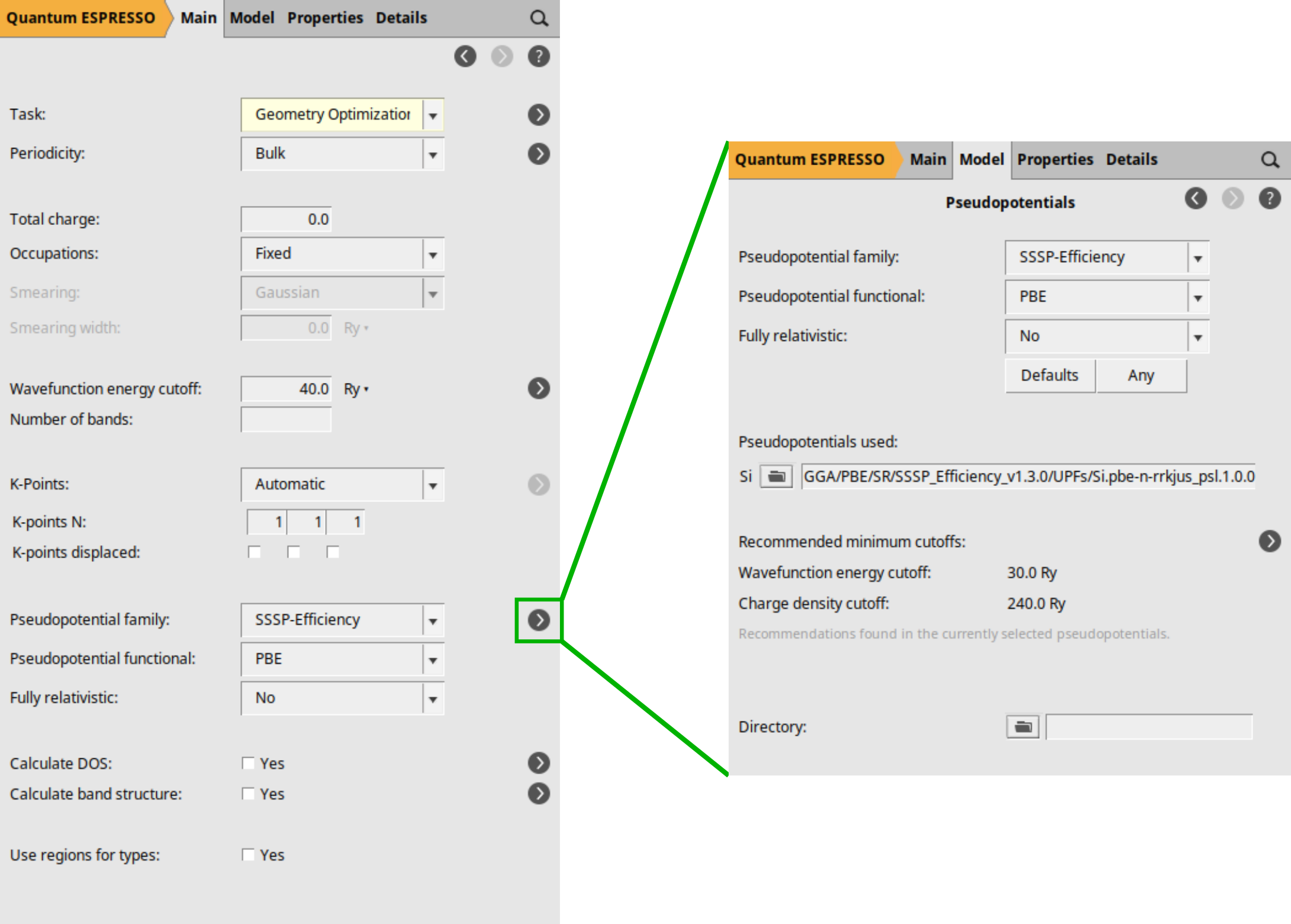Click the Number of bands input field
The width and height of the screenshot is (1291, 924).
point(286,419)
